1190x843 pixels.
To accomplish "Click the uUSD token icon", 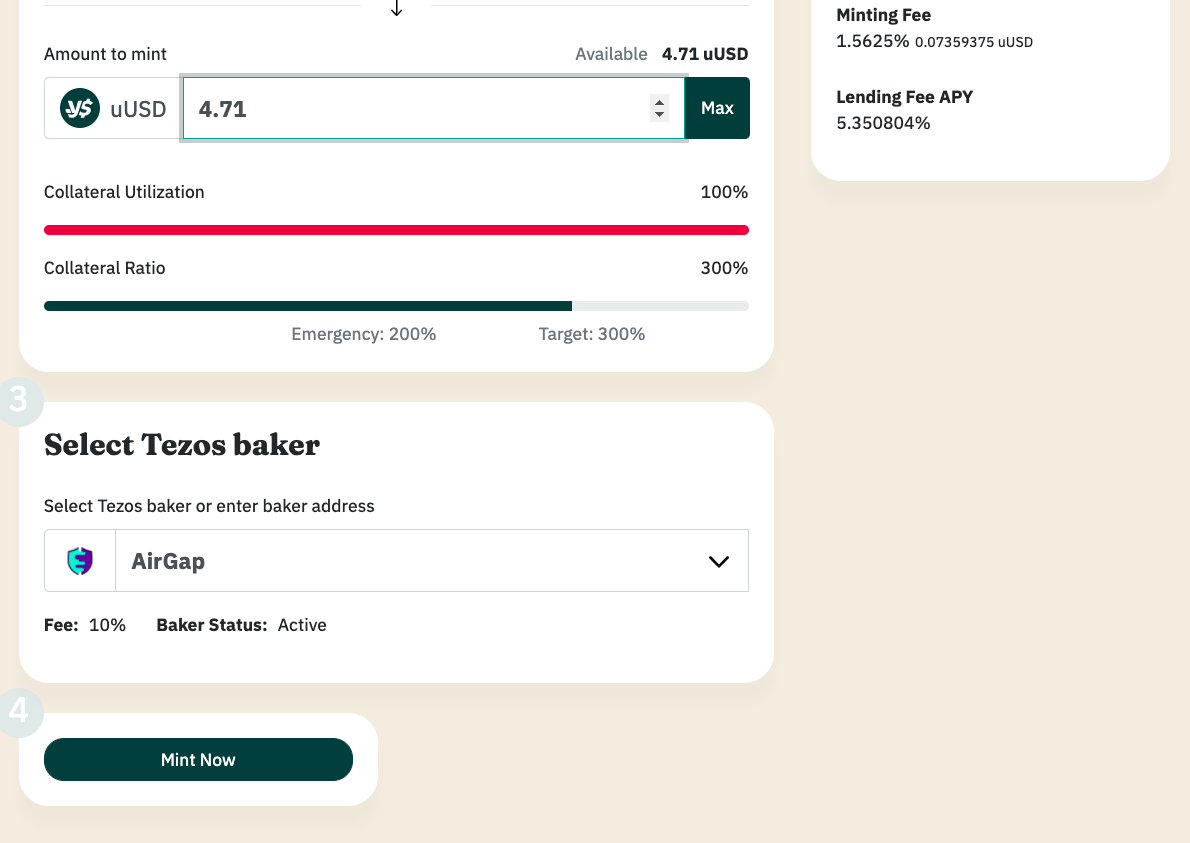I will [x=80, y=108].
